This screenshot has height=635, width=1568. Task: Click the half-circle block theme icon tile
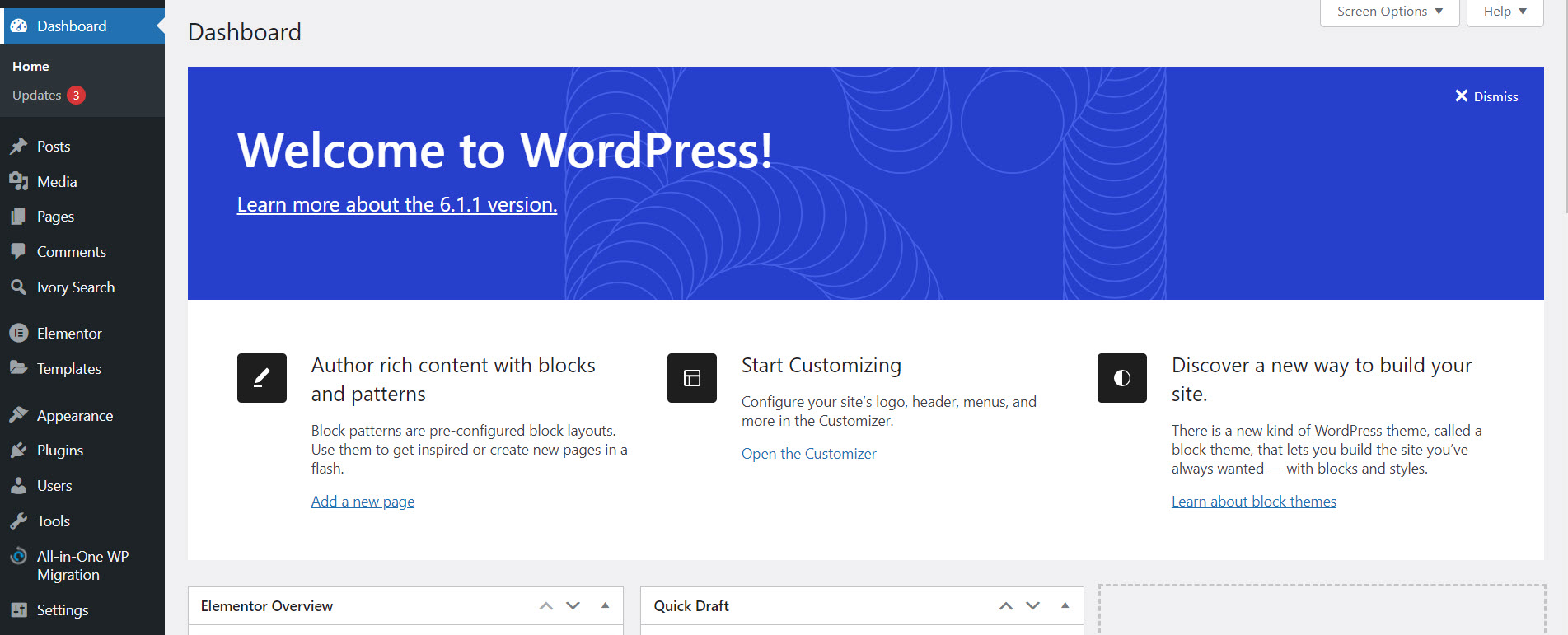1122,378
